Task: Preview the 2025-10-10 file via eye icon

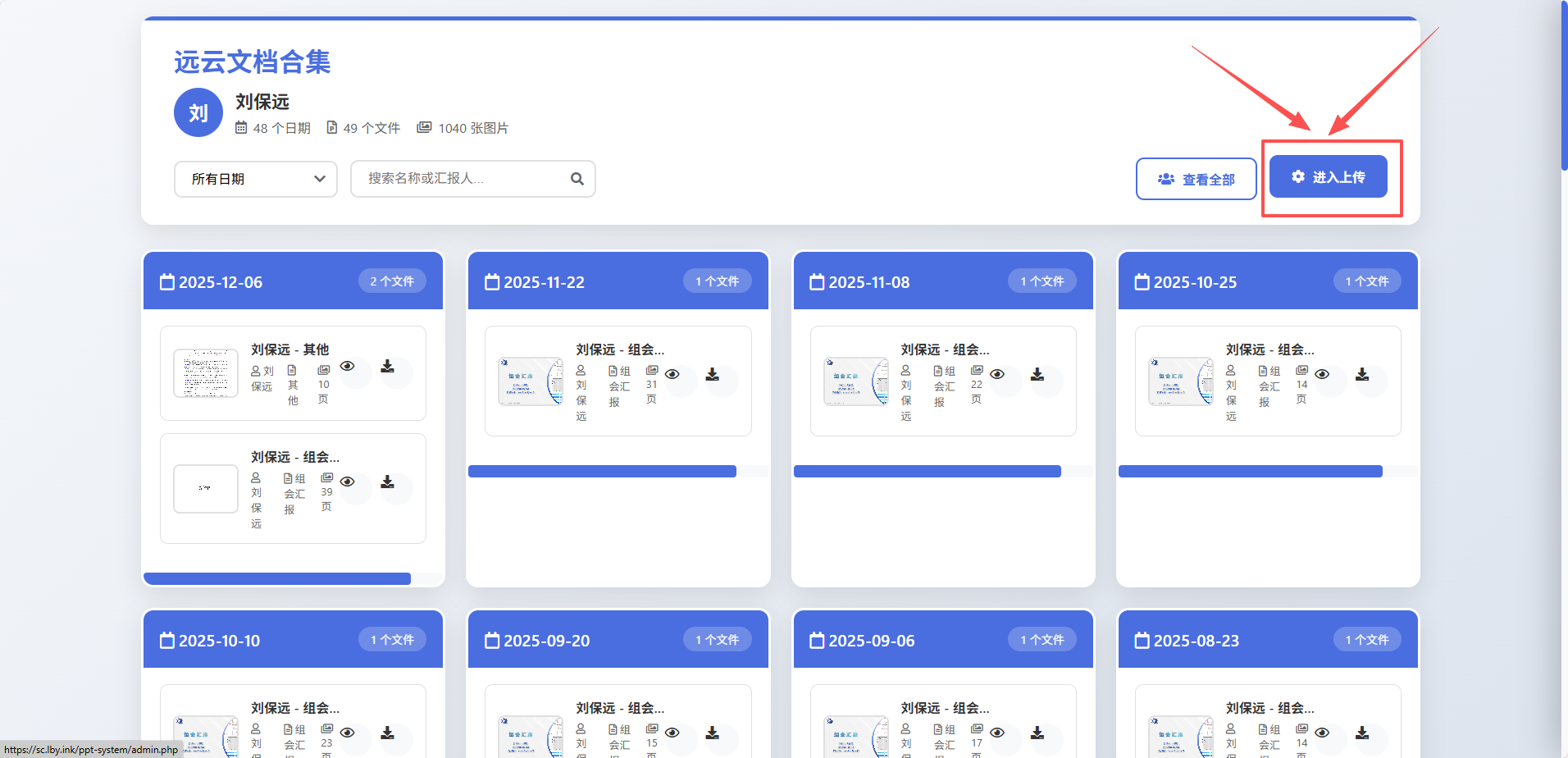Action: pyautogui.click(x=348, y=733)
